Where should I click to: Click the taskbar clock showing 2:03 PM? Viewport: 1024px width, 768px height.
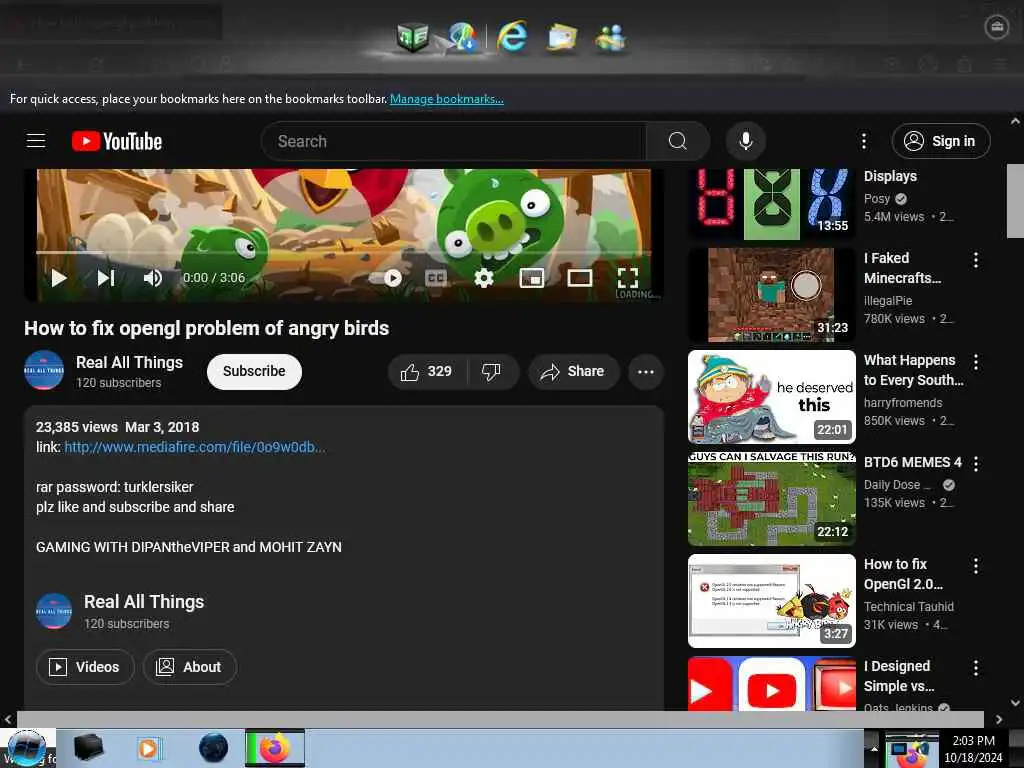tap(973, 749)
